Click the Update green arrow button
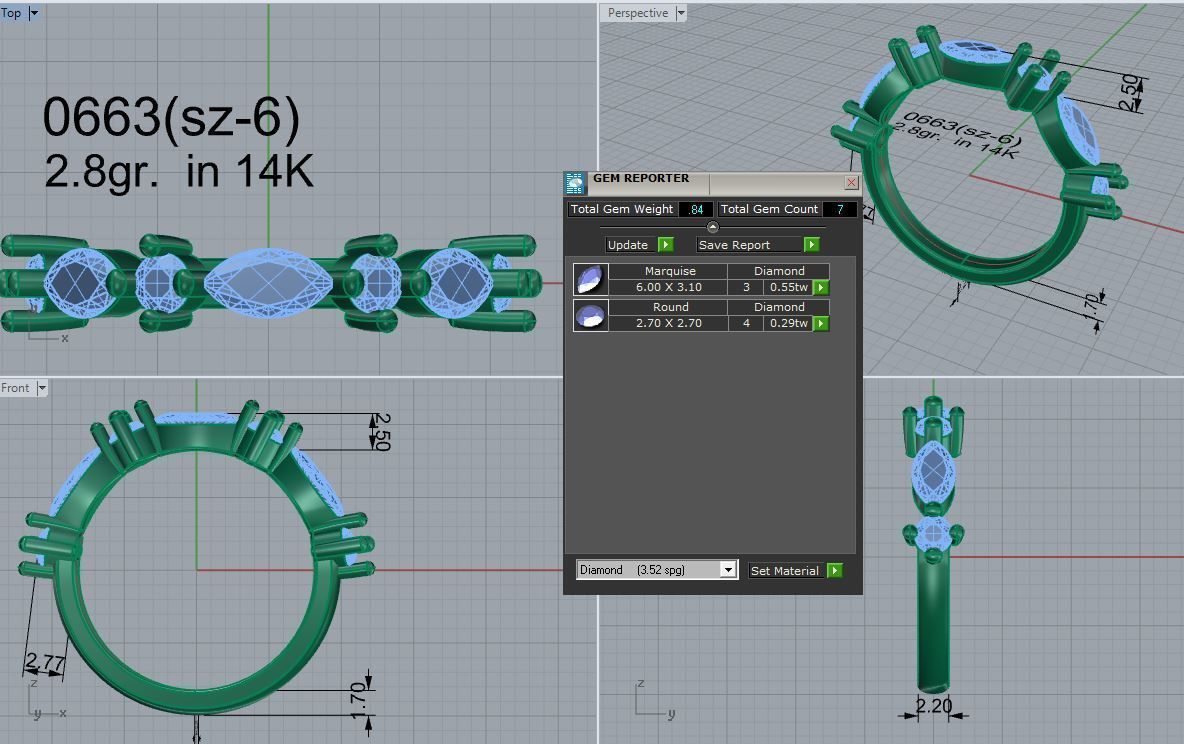Image resolution: width=1184 pixels, height=744 pixels. point(665,245)
